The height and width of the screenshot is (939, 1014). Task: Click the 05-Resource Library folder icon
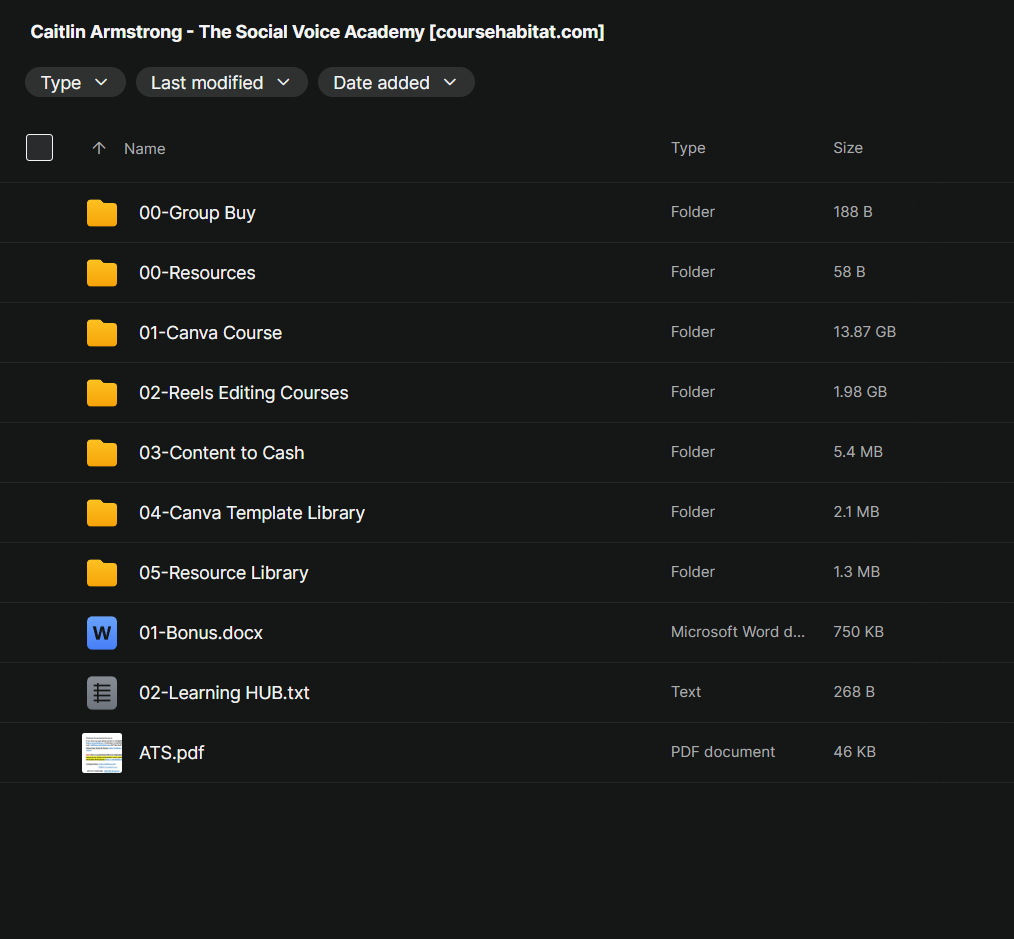click(x=102, y=573)
